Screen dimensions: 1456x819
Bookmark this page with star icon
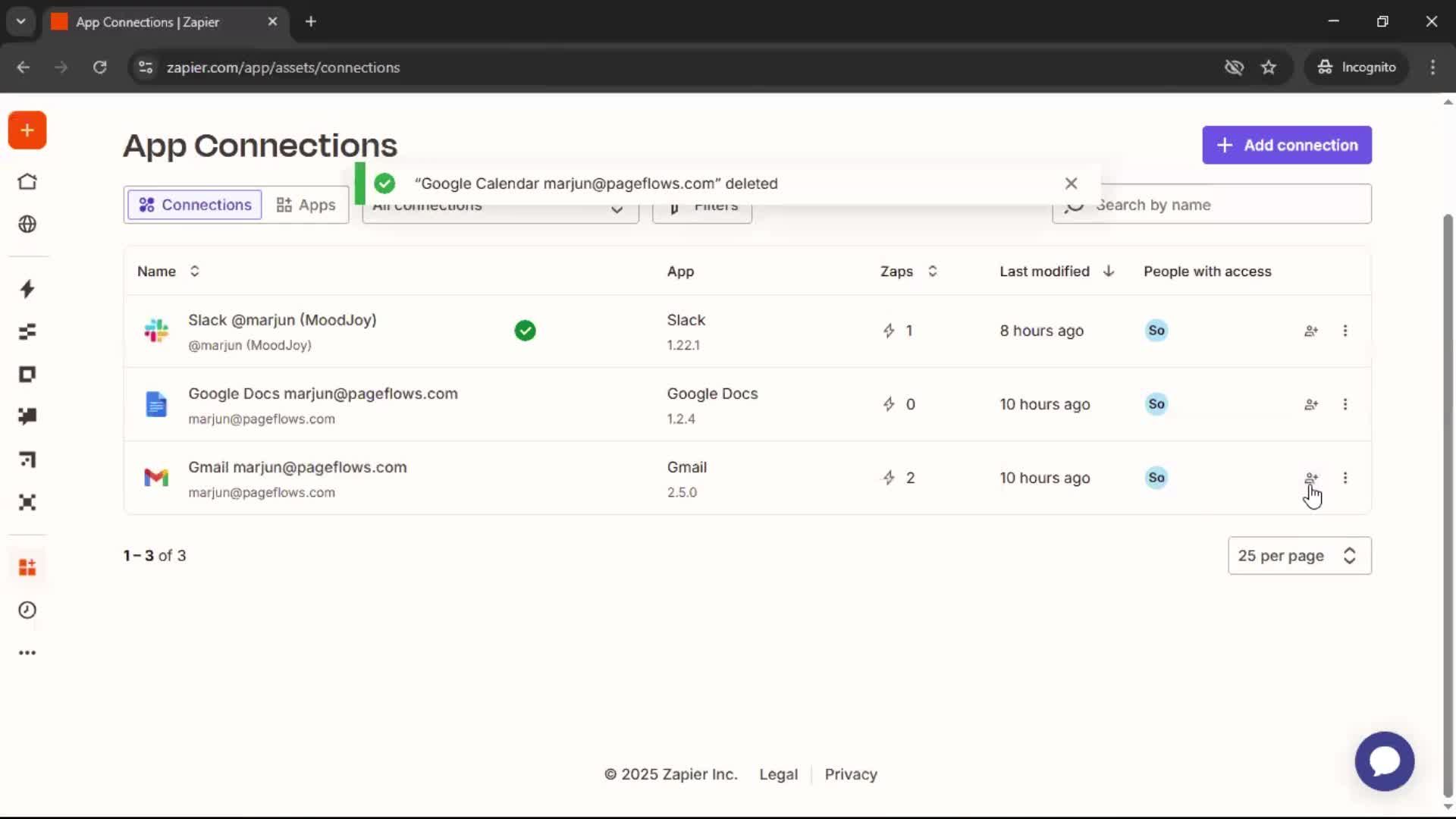tap(1269, 67)
